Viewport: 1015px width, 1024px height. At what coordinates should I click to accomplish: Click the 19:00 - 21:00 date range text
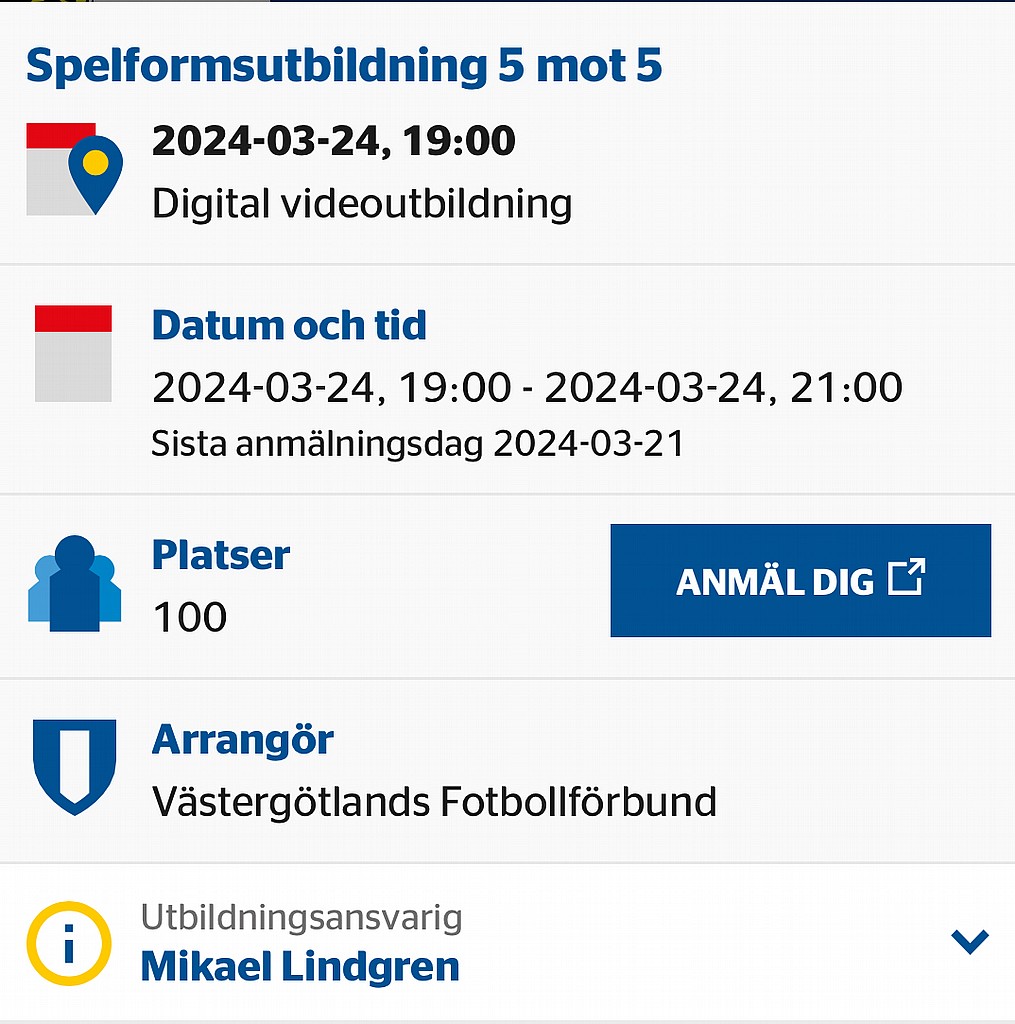(527, 387)
